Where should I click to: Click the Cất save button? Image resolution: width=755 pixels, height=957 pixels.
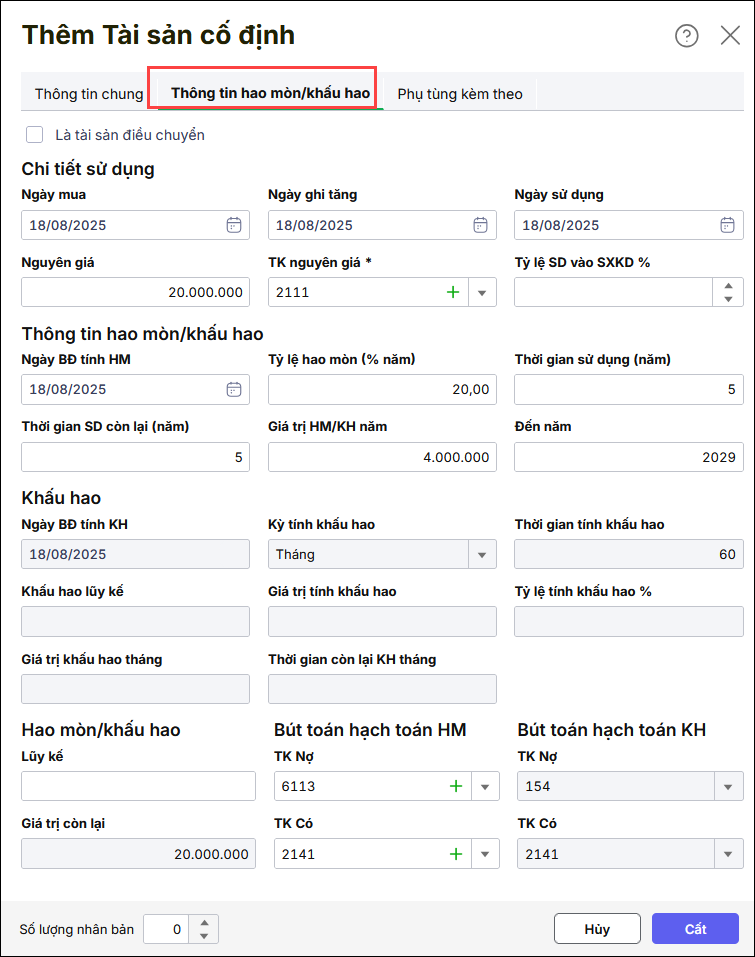[695, 929]
